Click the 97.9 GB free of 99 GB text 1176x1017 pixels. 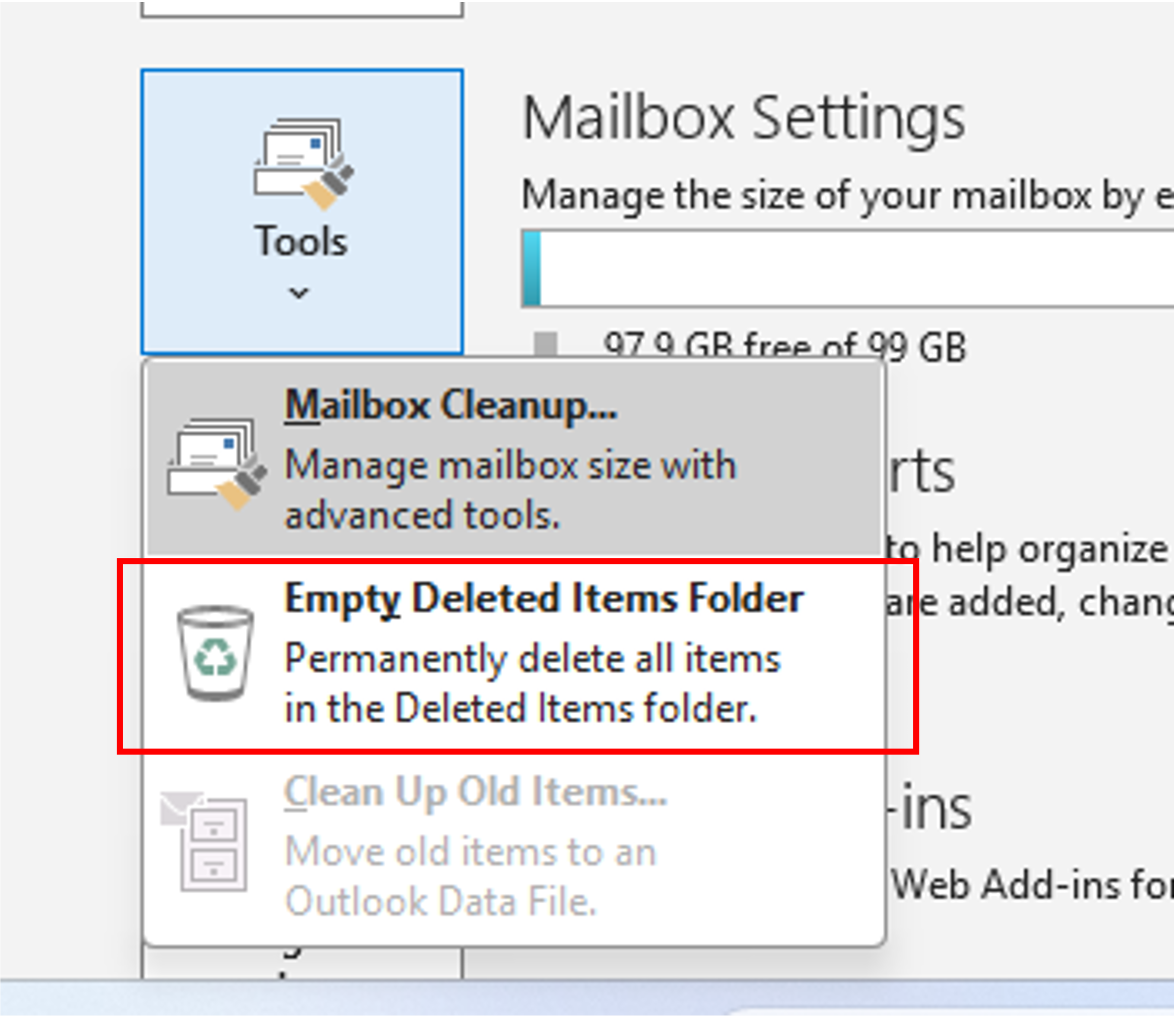(784, 343)
